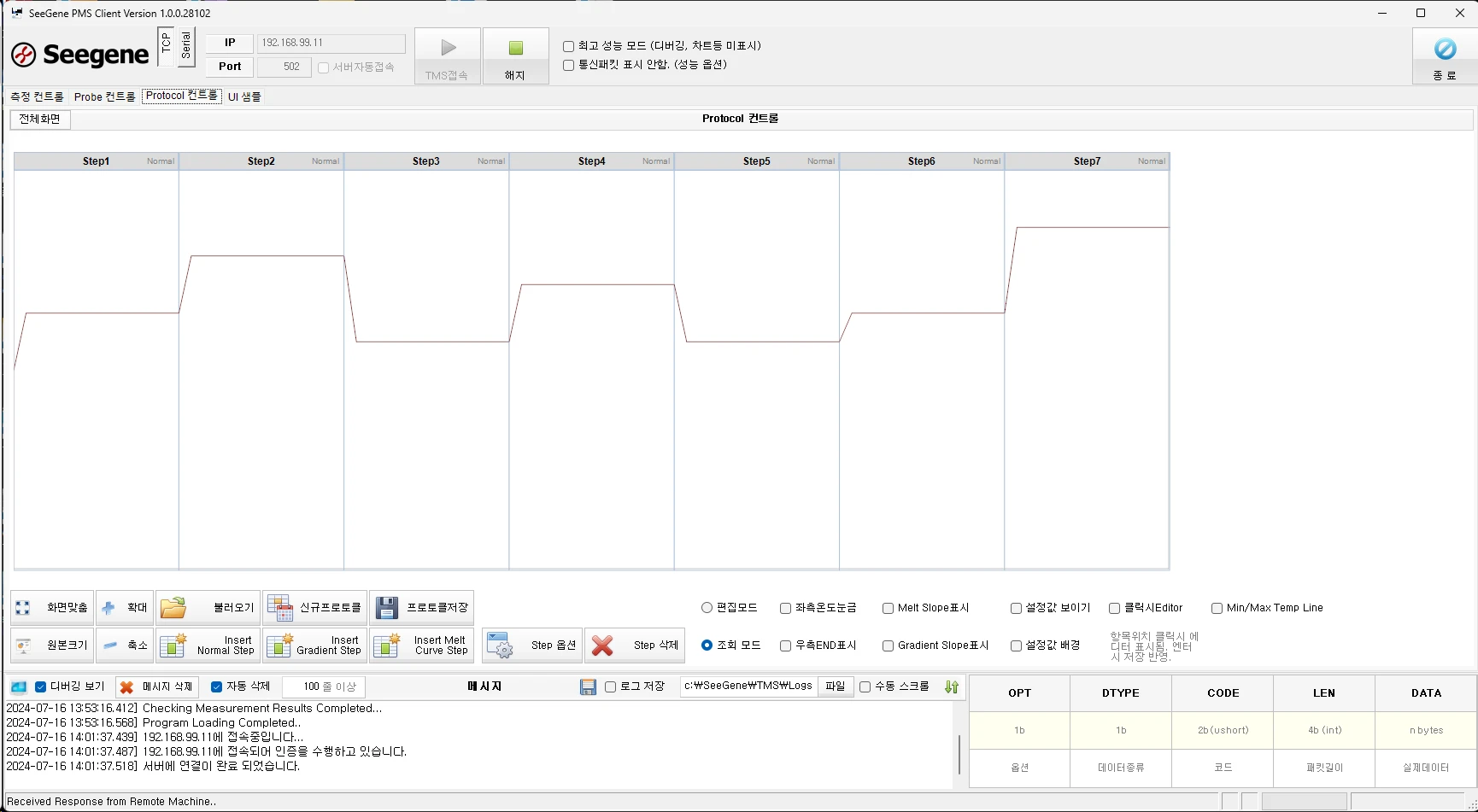This screenshot has height=812, width=1478.
Task: Enable the 우측END표시 checkbox
Action: click(785, 646)
